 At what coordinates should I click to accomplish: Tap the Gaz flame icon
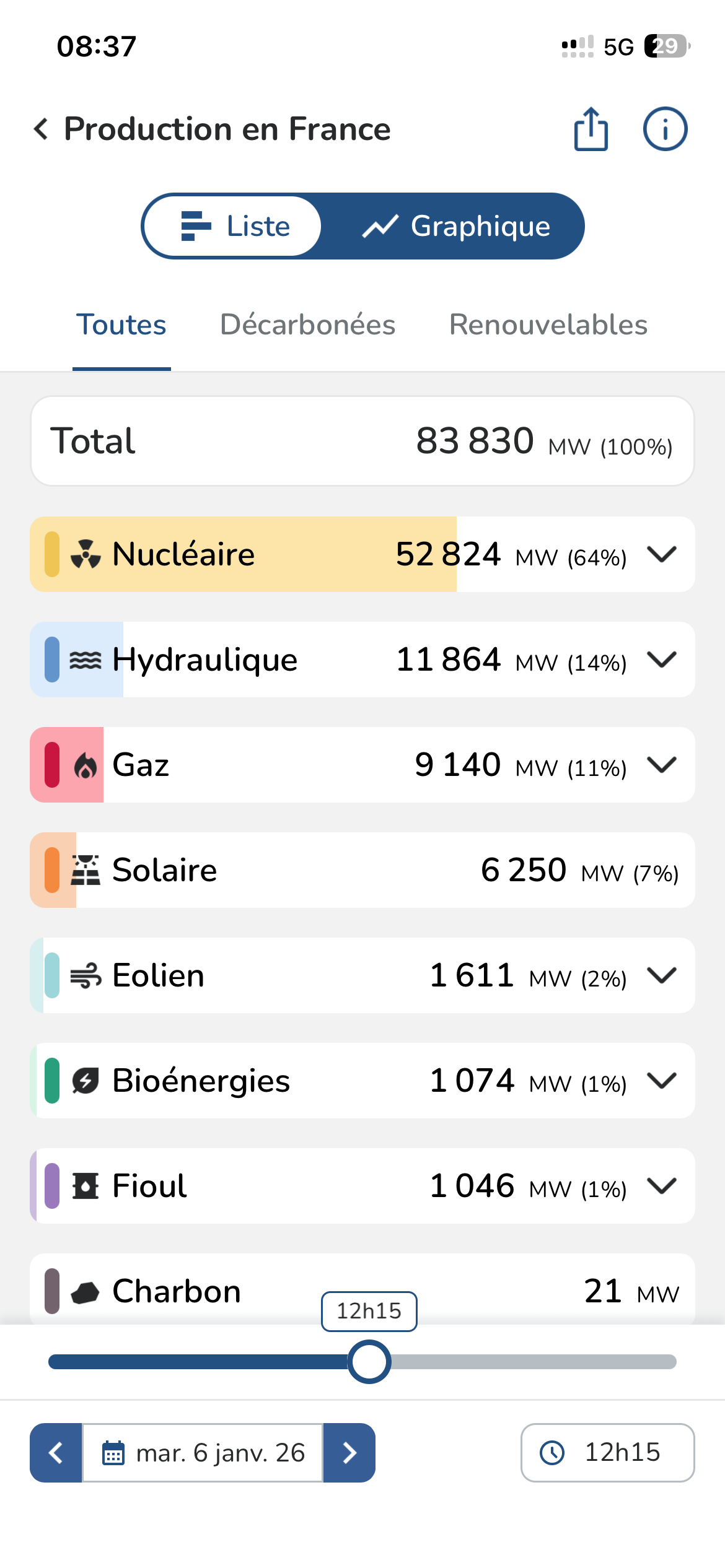(x=86, y=765)
